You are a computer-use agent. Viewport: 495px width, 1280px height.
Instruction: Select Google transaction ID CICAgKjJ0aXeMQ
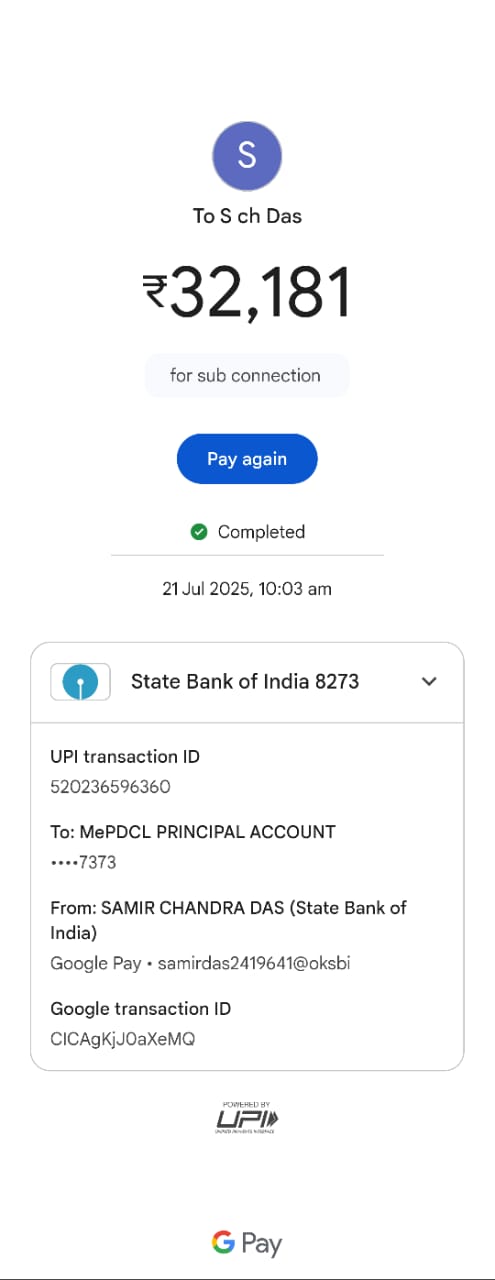(x=122, y=1039)
